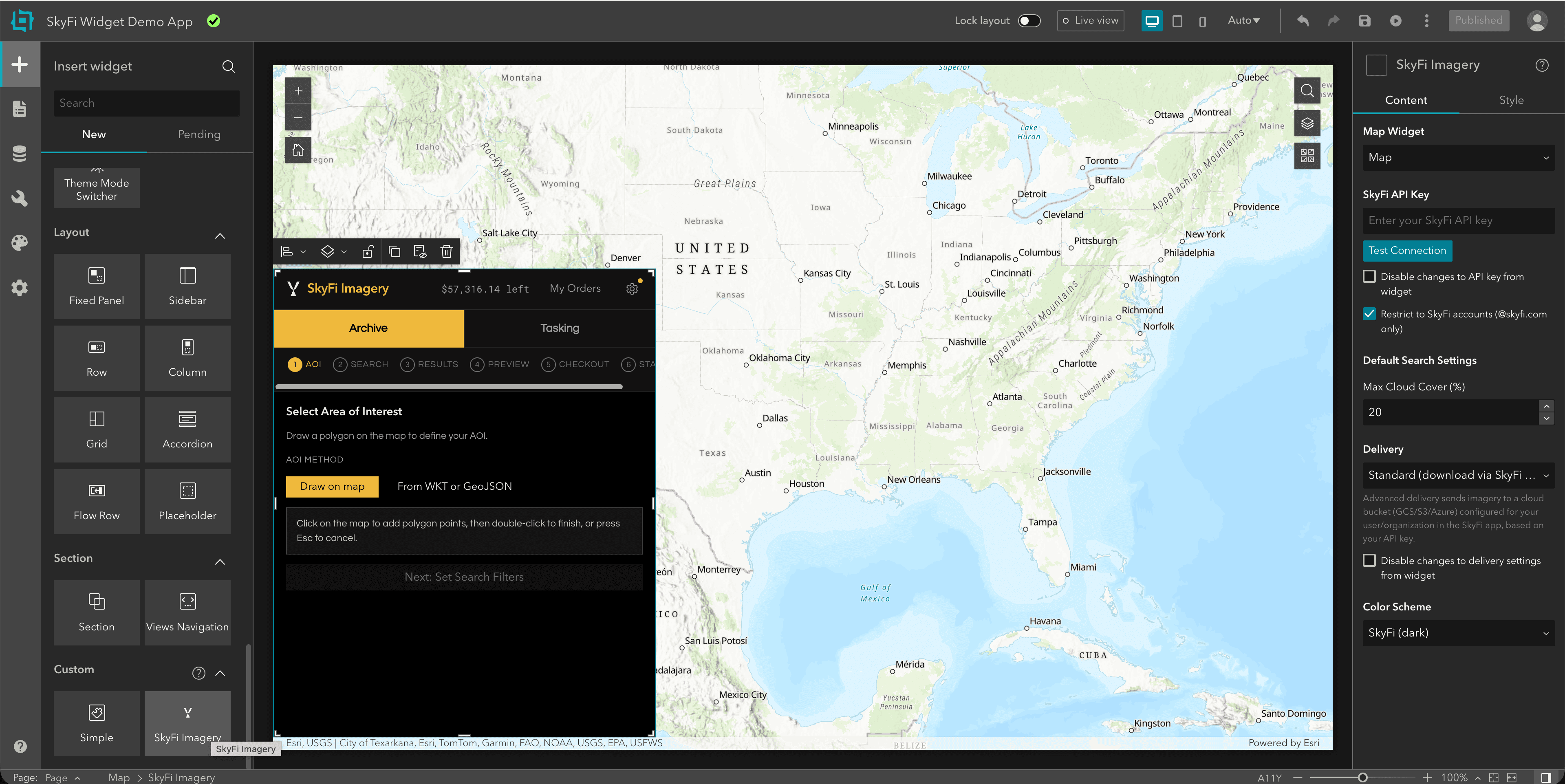Open the Insert widget plus tab
Image resolution: width=1565 pixels, height=784 pixels.
pos(20,64)
